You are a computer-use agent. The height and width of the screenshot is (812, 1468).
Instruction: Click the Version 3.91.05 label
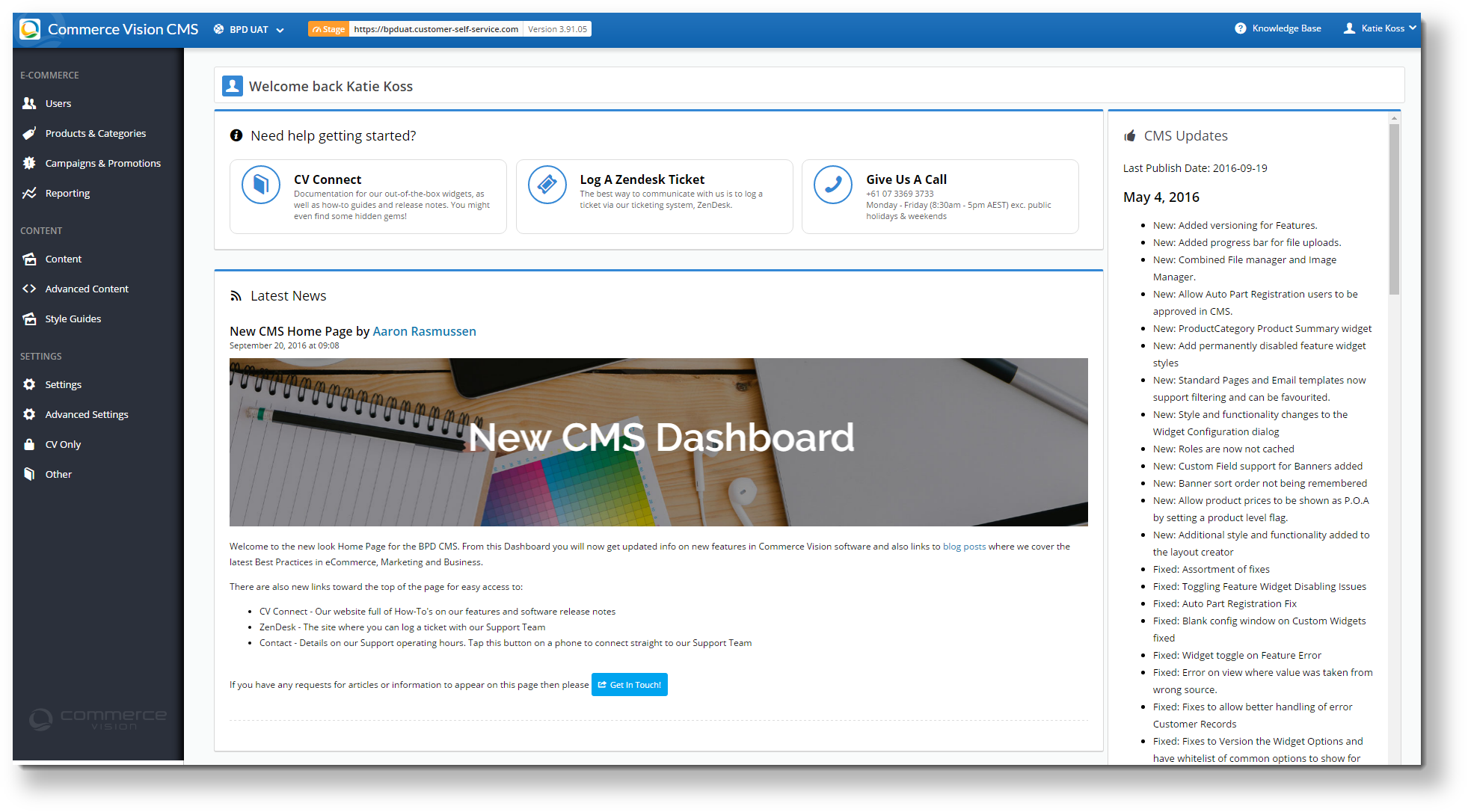click(x=557, y=29)
